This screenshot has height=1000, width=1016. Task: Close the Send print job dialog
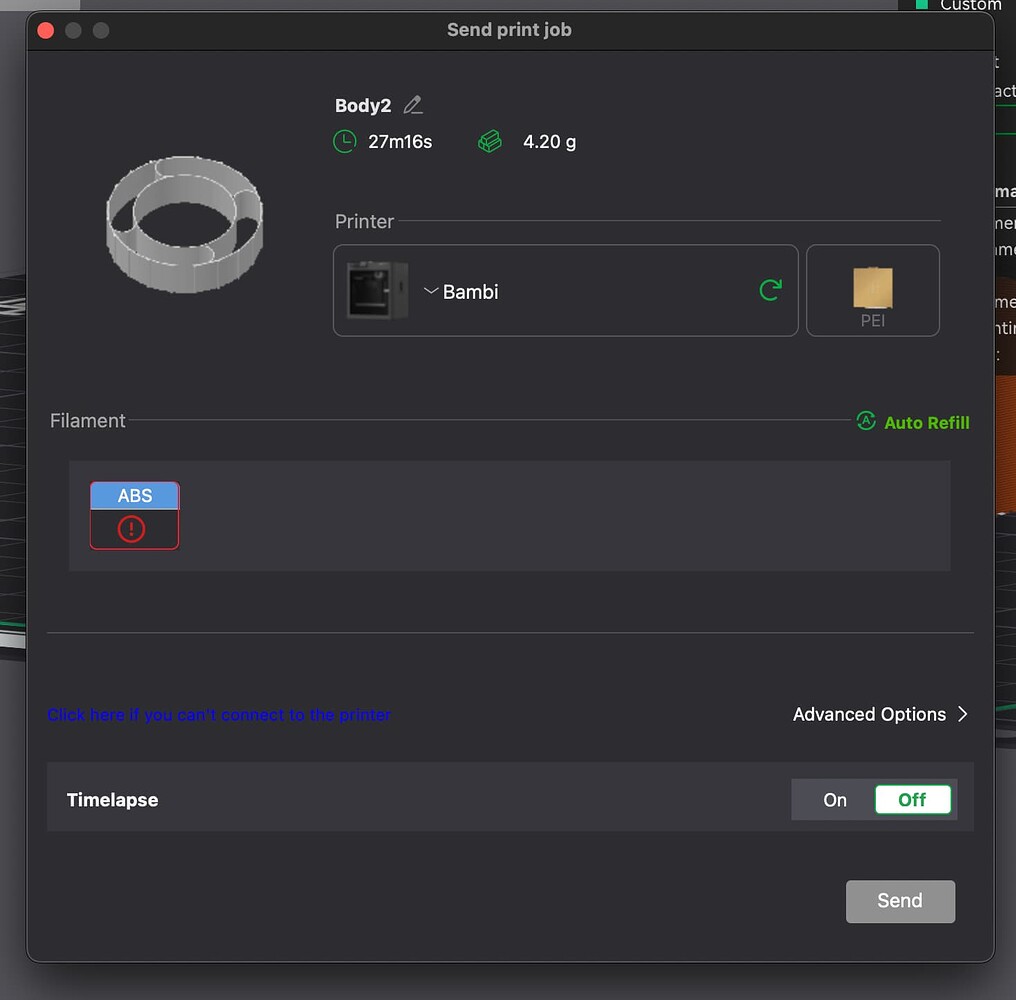[x=45, y=30]
